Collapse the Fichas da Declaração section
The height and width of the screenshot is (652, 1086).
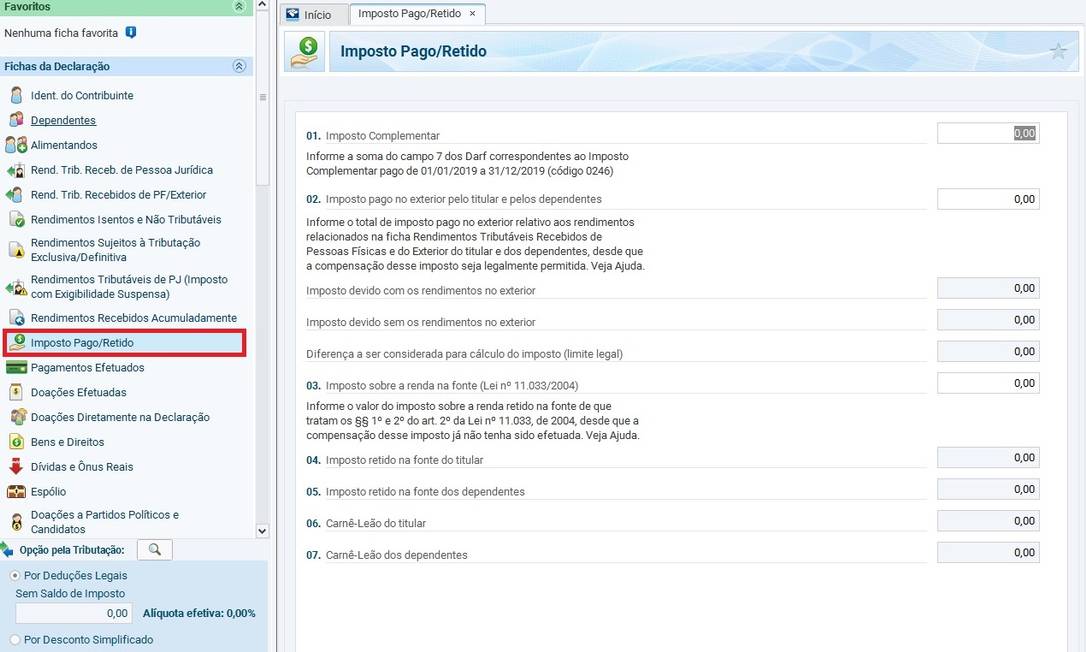[x=239, y=66]
